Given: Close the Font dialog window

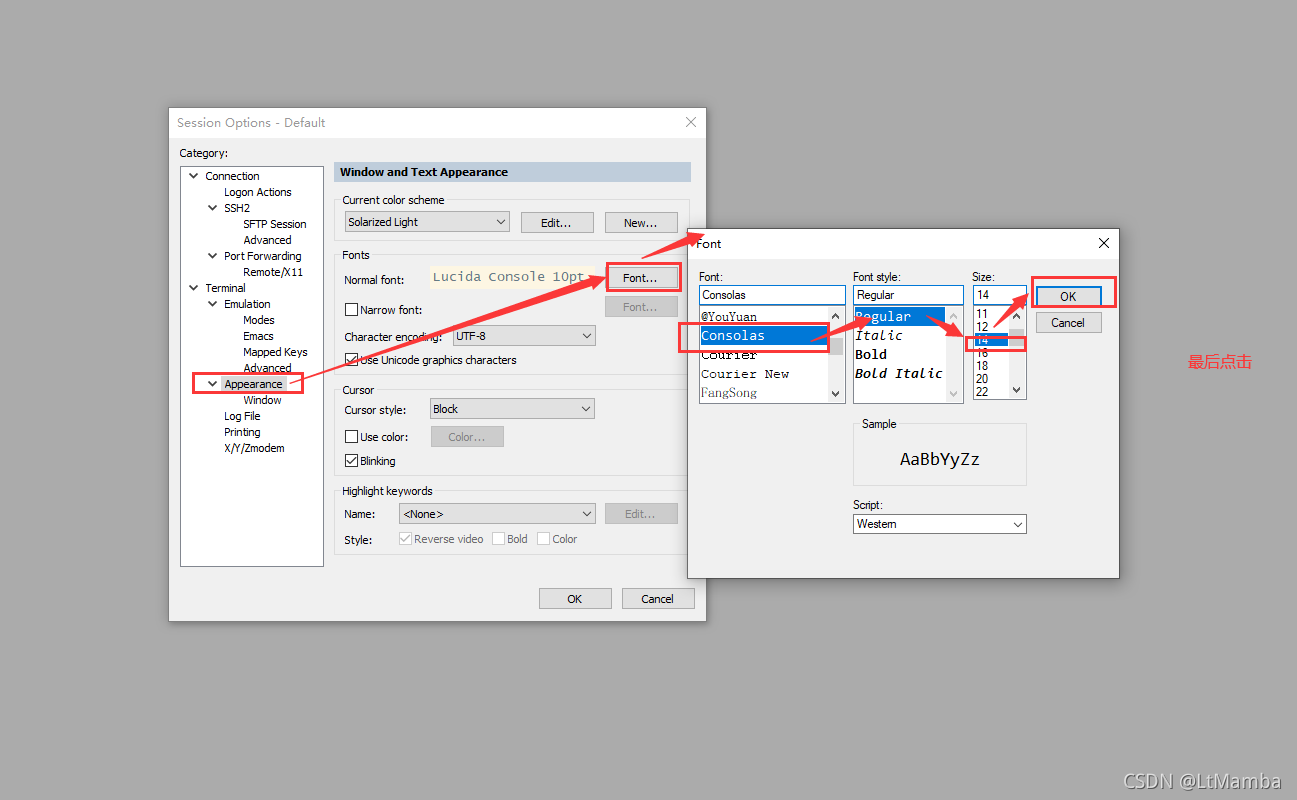Looking at the screenshot, I should click(1104, 243).
